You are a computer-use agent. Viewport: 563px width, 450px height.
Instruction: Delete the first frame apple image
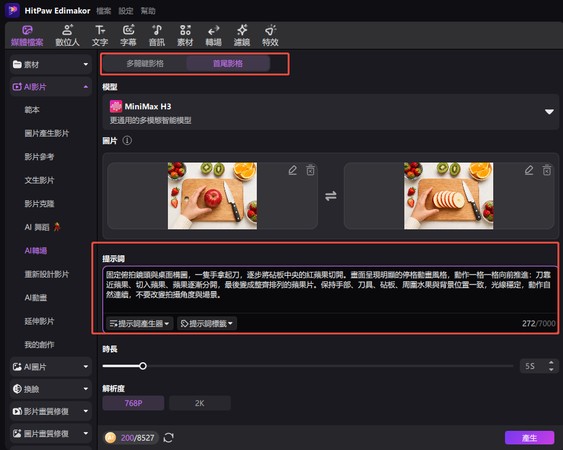(x=311, y=170)
